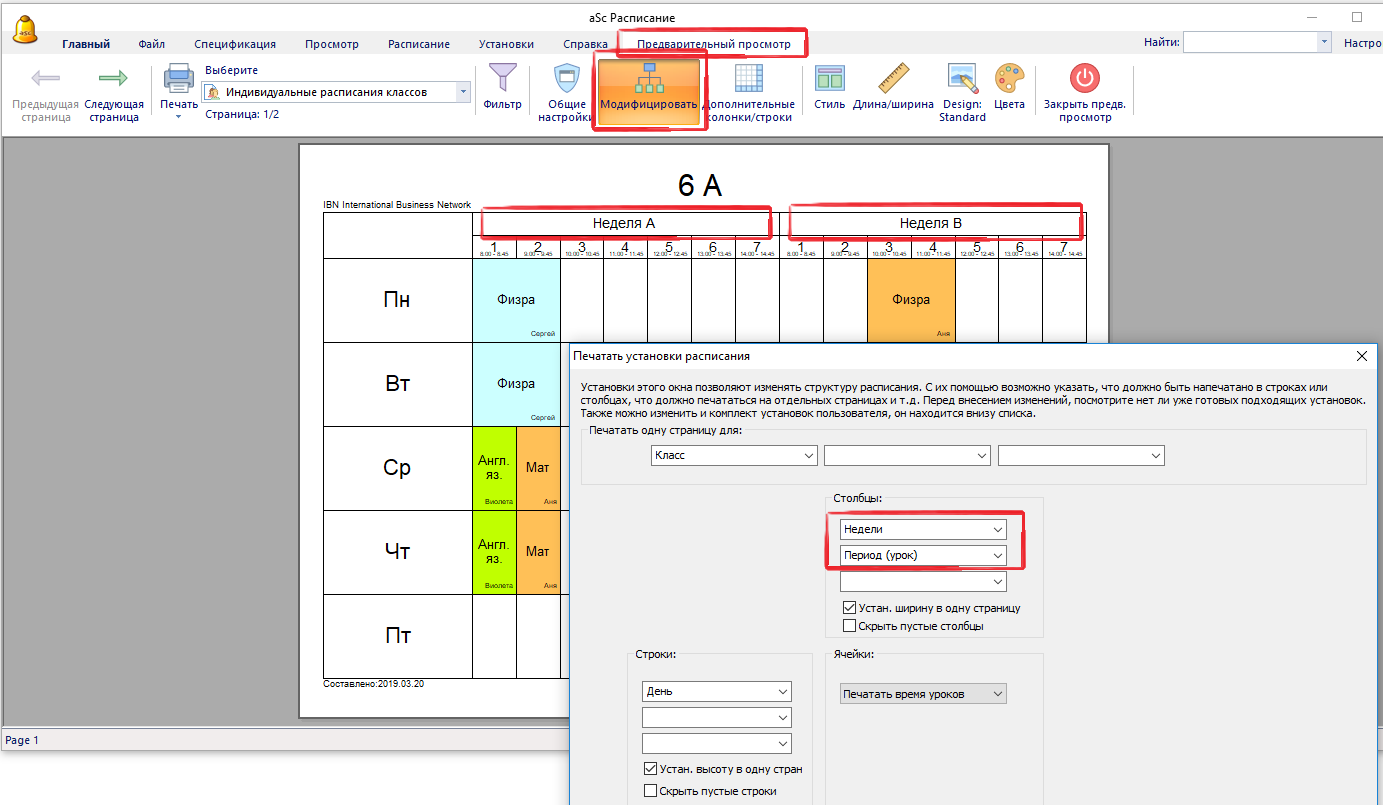The height and width of the screenshot is (805, 1383).
Task: Open Длина/ширина ruler icon
Action: tap(893, 80)
